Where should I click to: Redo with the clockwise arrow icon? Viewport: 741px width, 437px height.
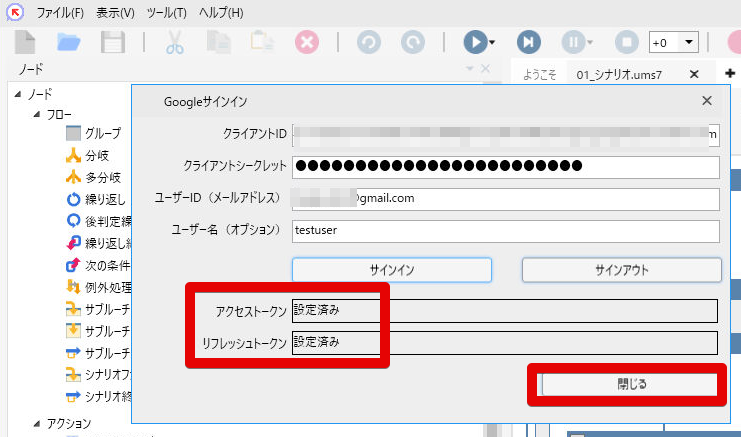[413, 42]
